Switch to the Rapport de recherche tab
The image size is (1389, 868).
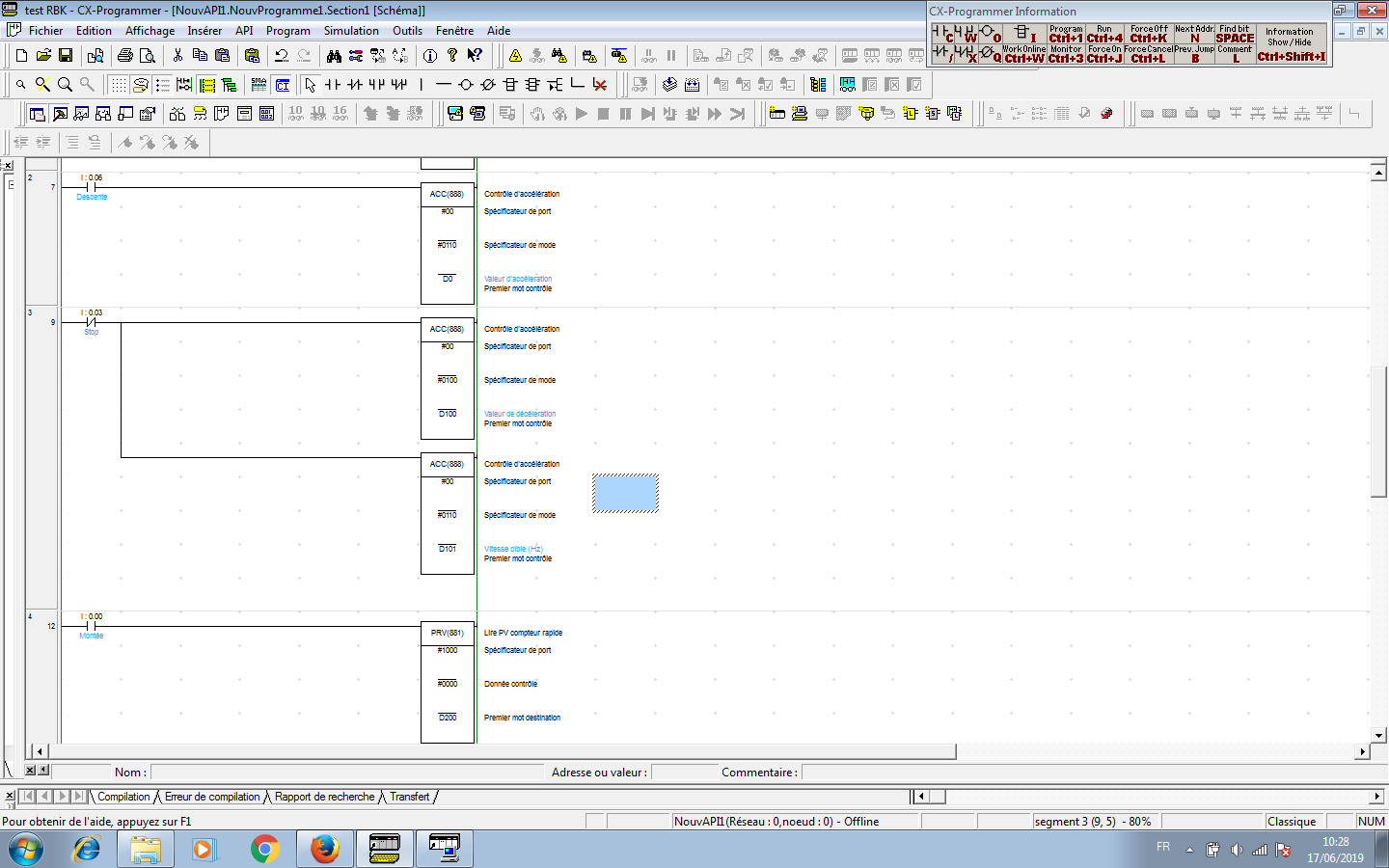tap(324, 797)
